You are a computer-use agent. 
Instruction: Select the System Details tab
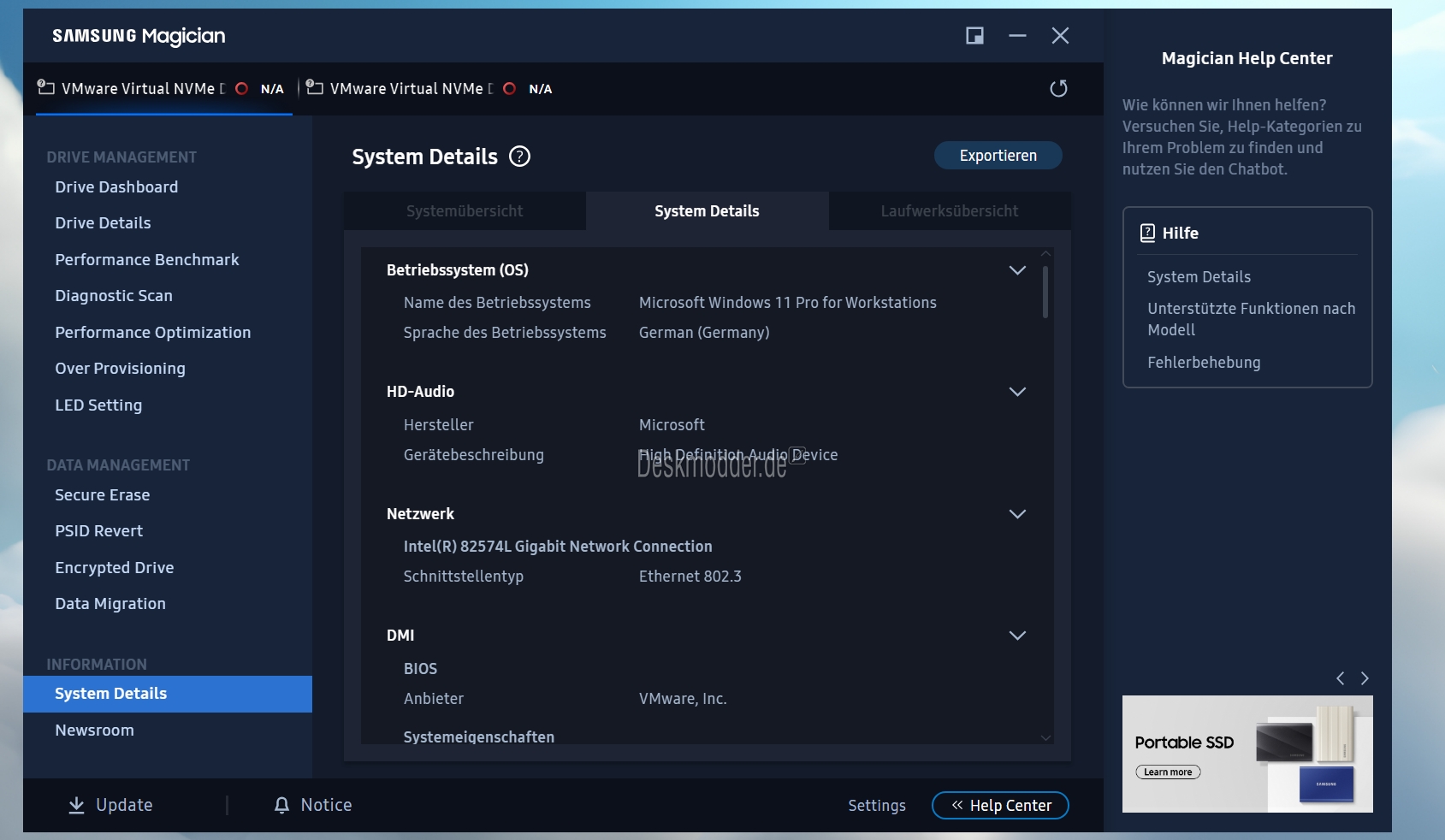click(x=707, y=211)
